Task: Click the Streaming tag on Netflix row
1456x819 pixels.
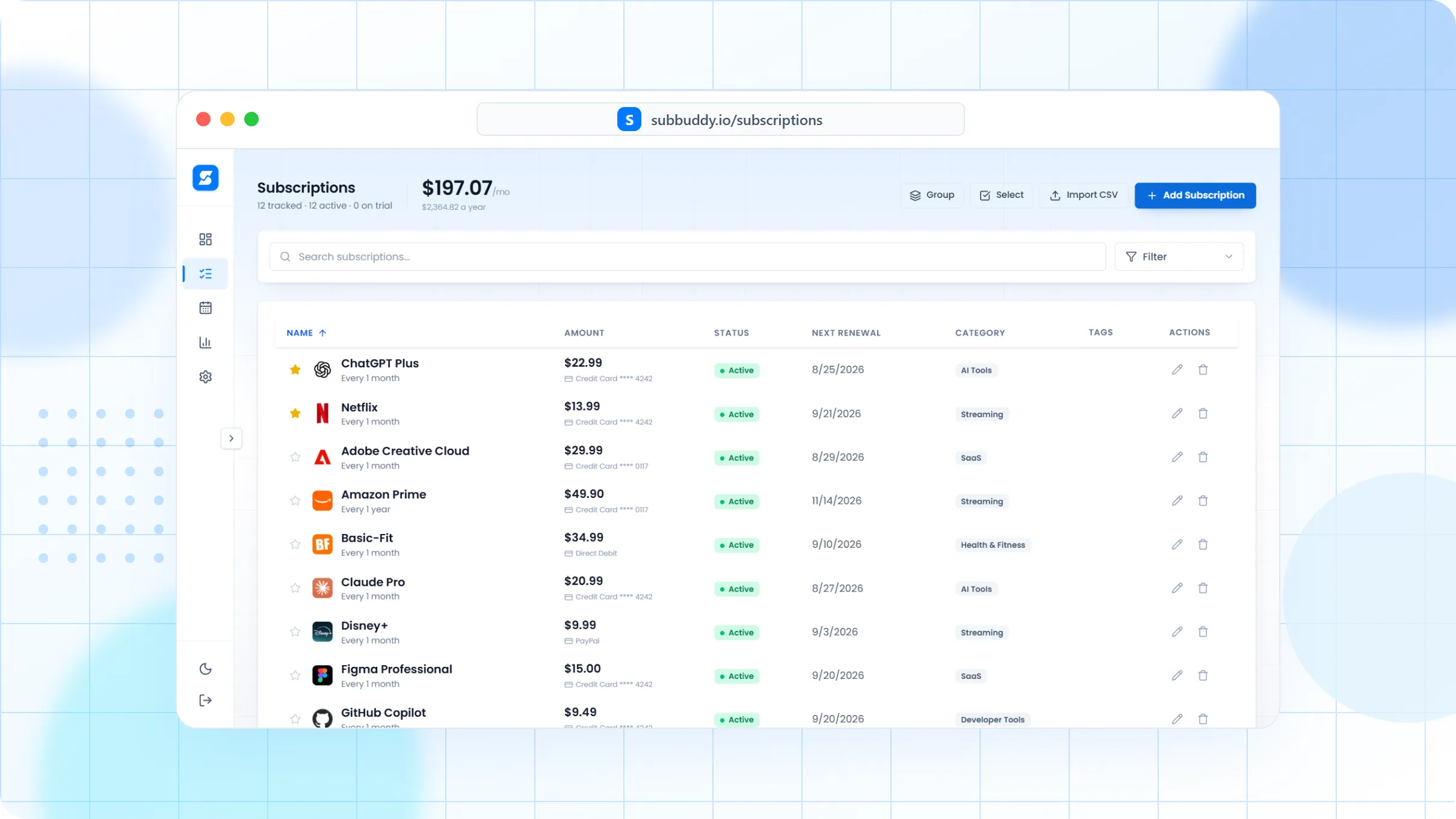Action: pos(982,414)
